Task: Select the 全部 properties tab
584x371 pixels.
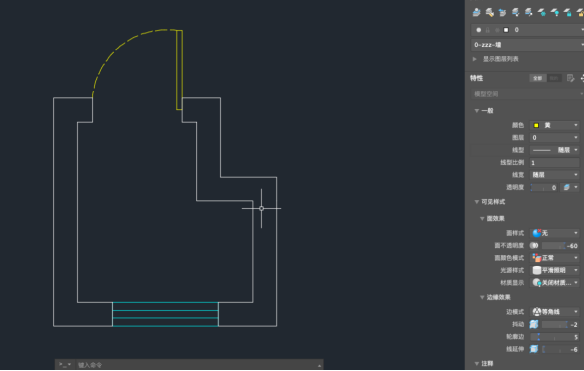Action: point(537,78)
